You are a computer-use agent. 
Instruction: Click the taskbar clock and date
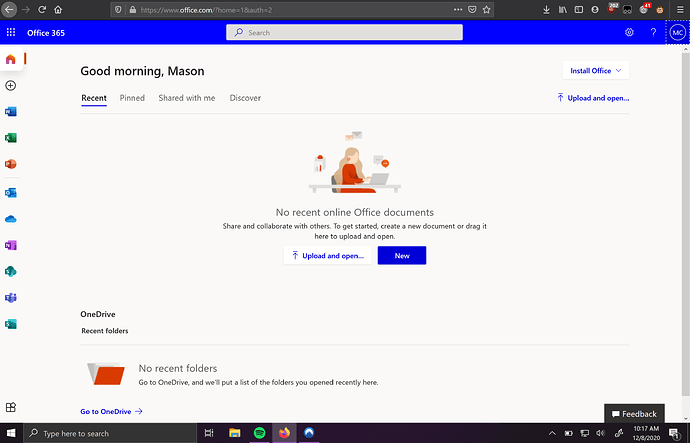pos(646,433)
